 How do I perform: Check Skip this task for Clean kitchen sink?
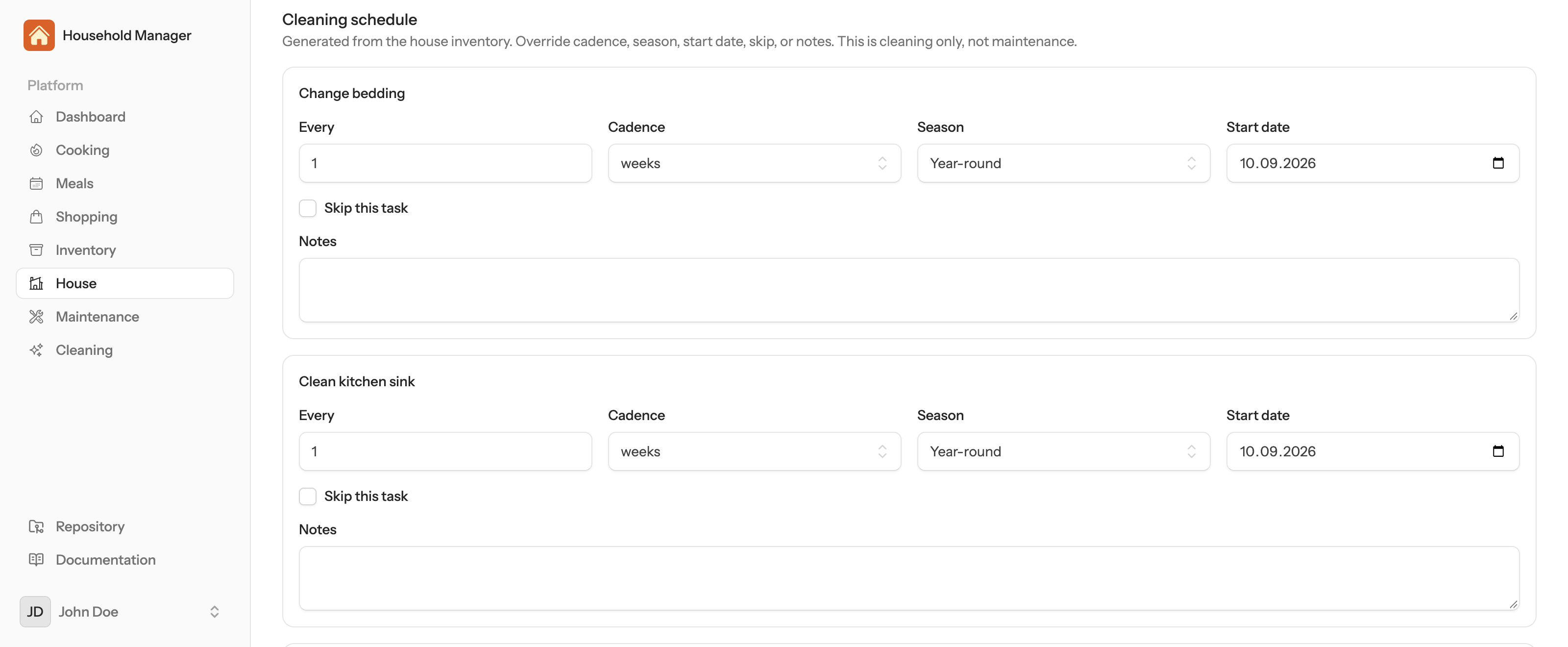(308, 497)
